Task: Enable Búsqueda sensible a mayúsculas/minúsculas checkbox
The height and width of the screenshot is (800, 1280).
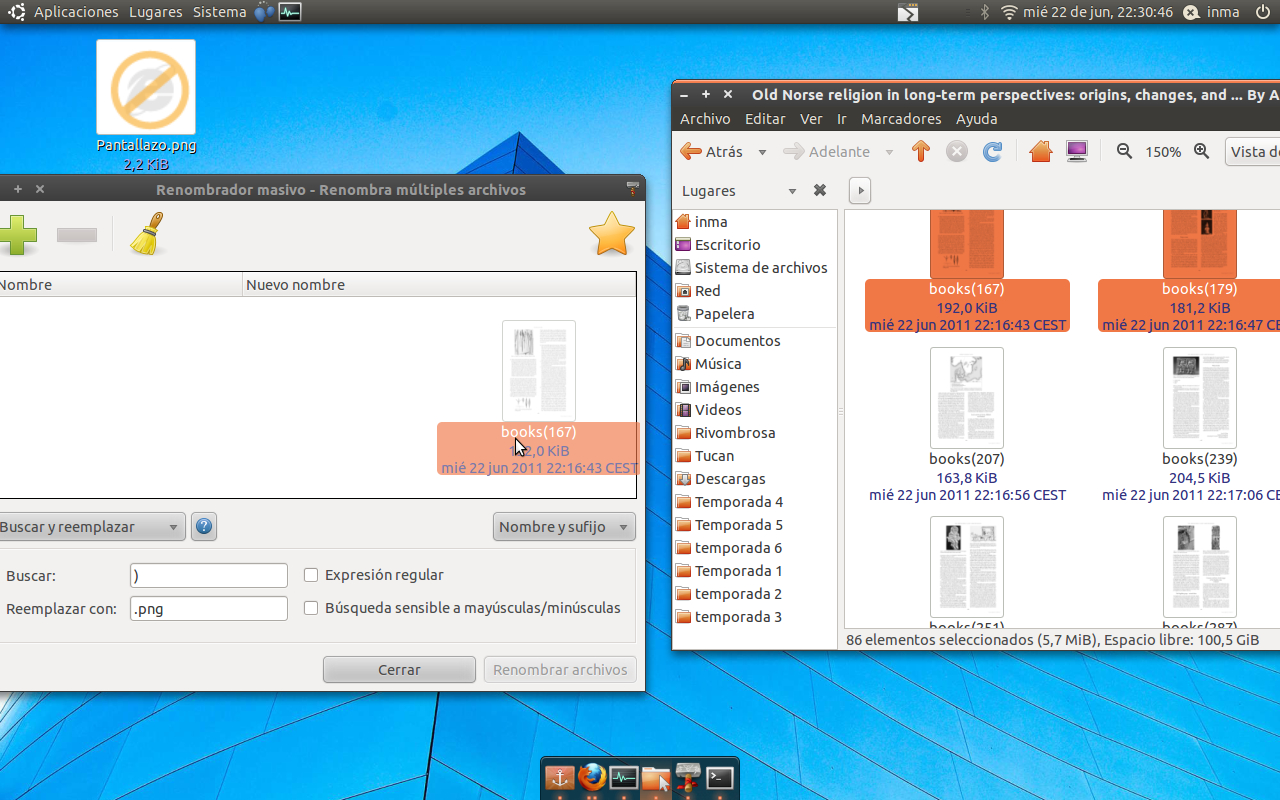Action: click(311, 608)
